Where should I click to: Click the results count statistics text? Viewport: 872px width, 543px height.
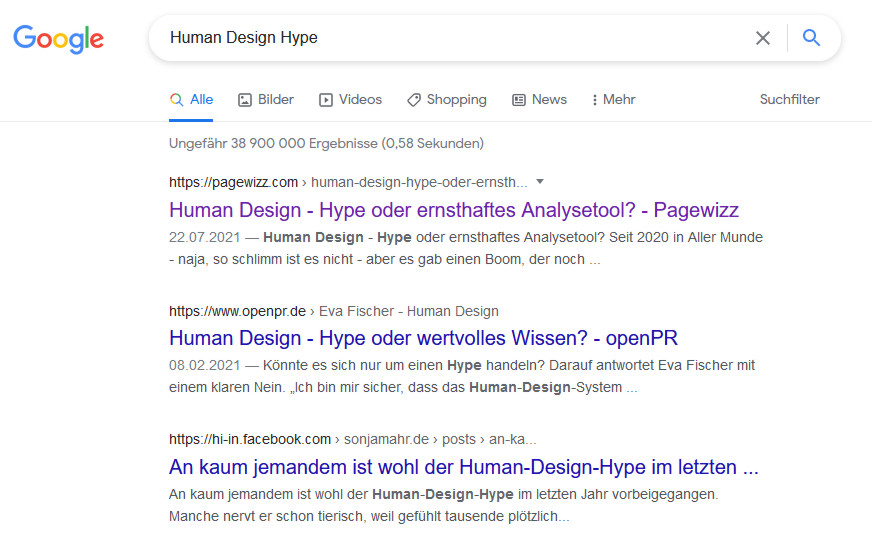tap(326, 144)
